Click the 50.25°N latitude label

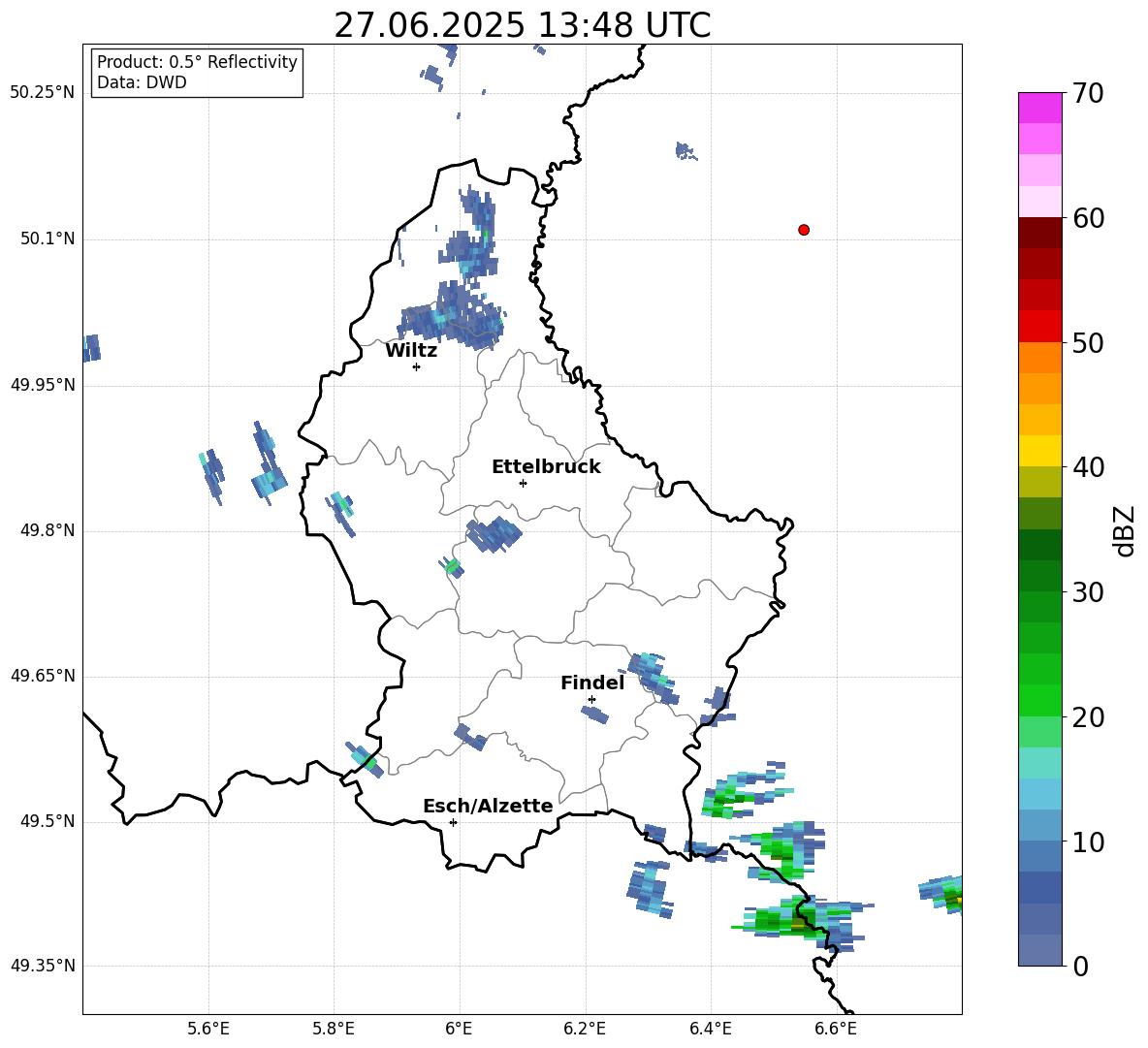click(x=43, y=93)
